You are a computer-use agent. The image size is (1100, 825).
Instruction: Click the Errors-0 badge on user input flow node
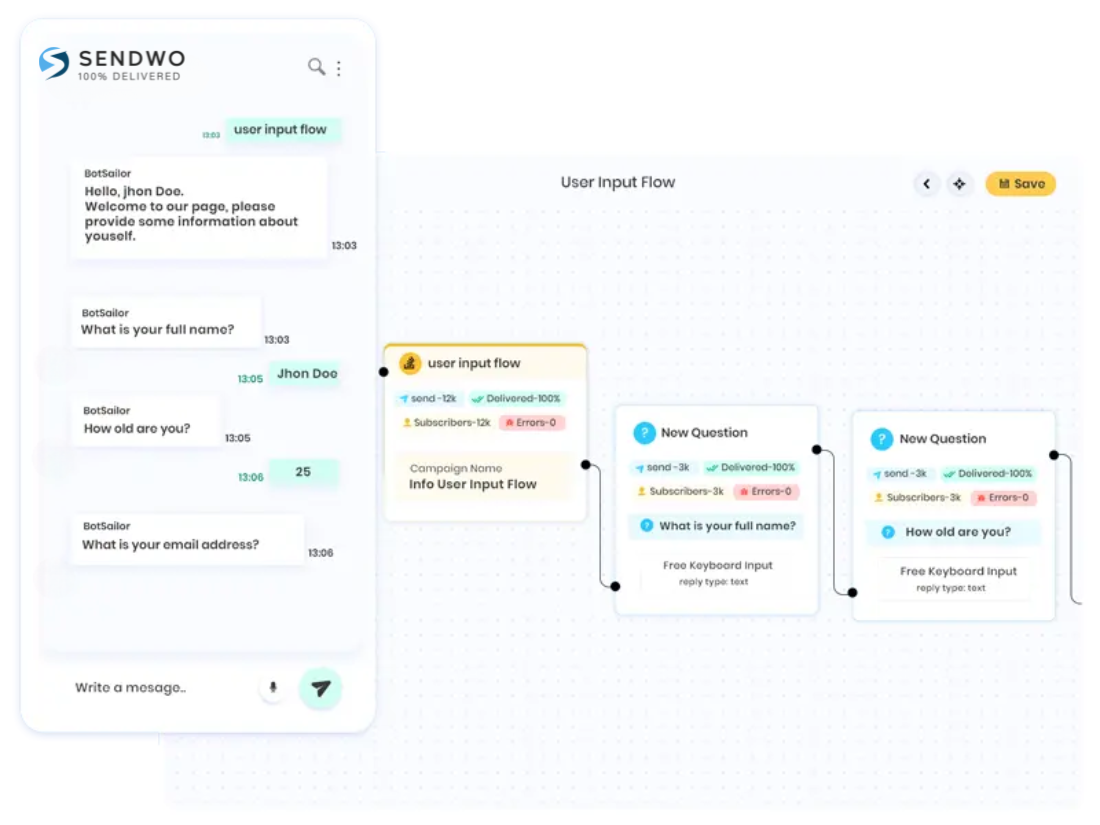(x=532, y=422)
